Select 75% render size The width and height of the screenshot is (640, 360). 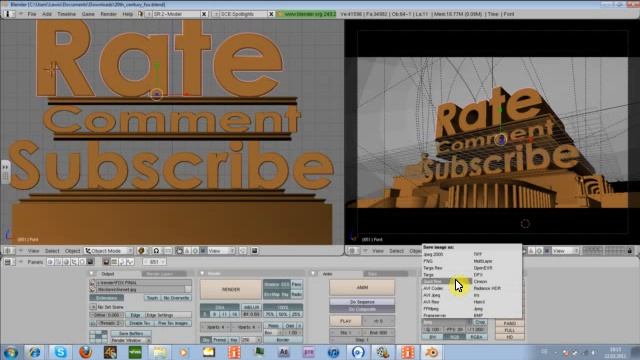(269, 314)
